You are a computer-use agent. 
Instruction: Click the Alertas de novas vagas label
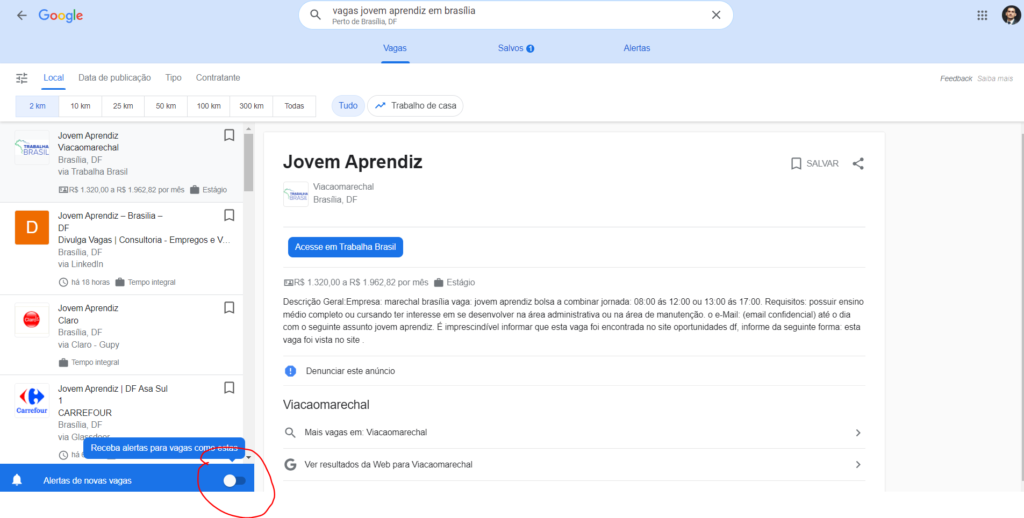click(88, 481)
